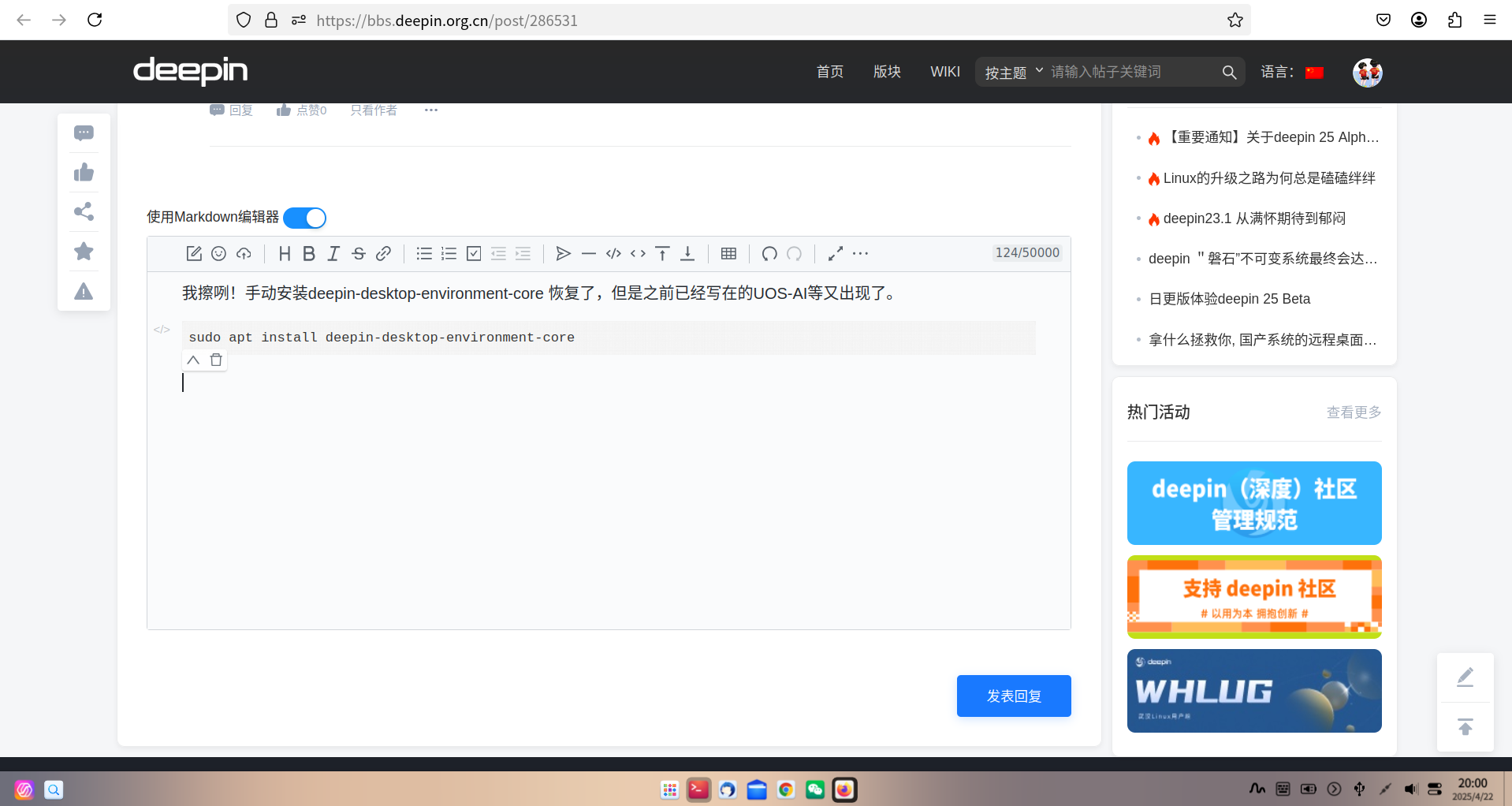The width and height of the screenshot is (1512, 806).
Task: Insert a line before the block
Action: point(663,253)
